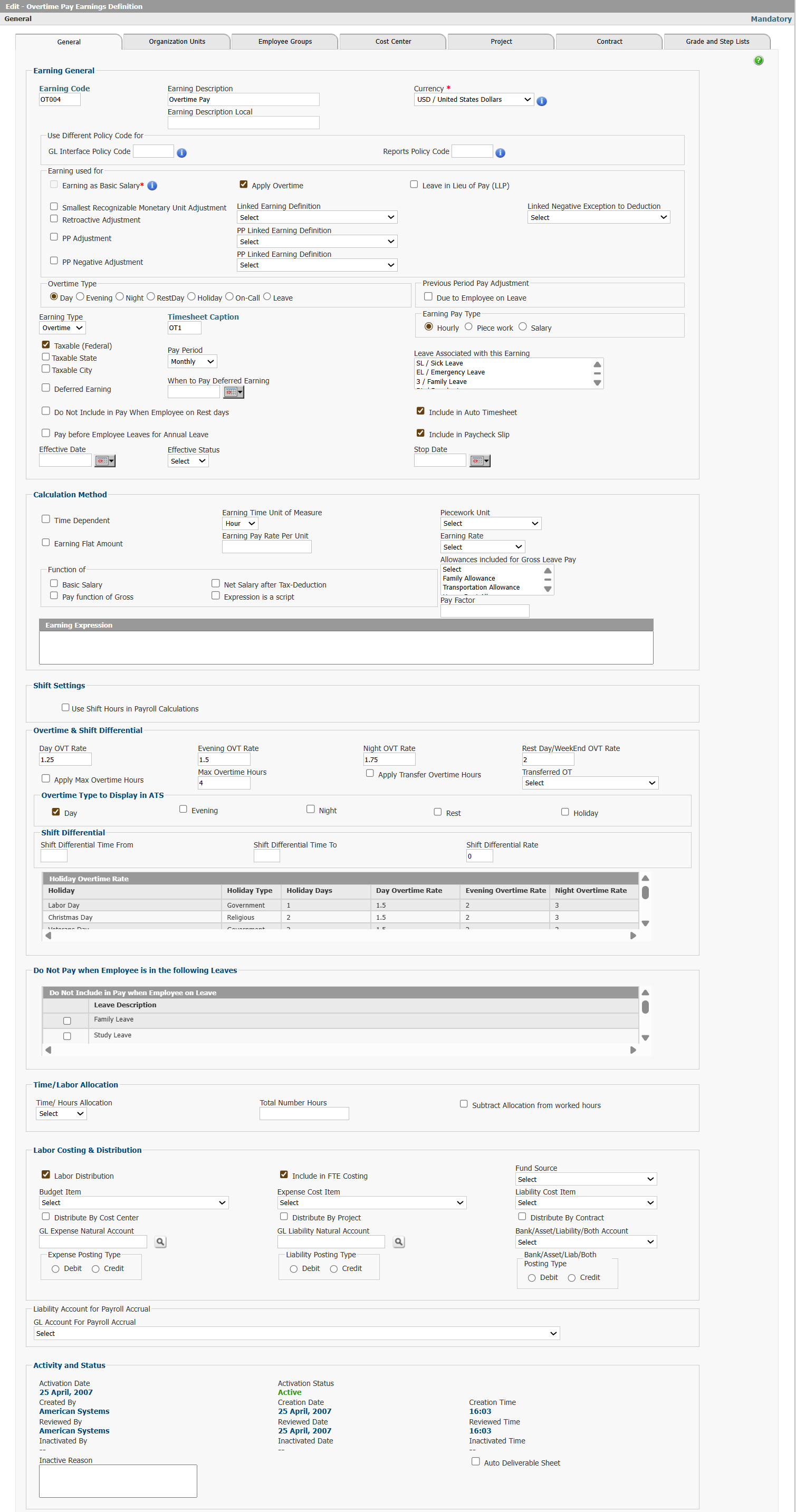
Task: Click Do Not Include in Pay table scrollbar thumb
Action: coord(645,1007)
